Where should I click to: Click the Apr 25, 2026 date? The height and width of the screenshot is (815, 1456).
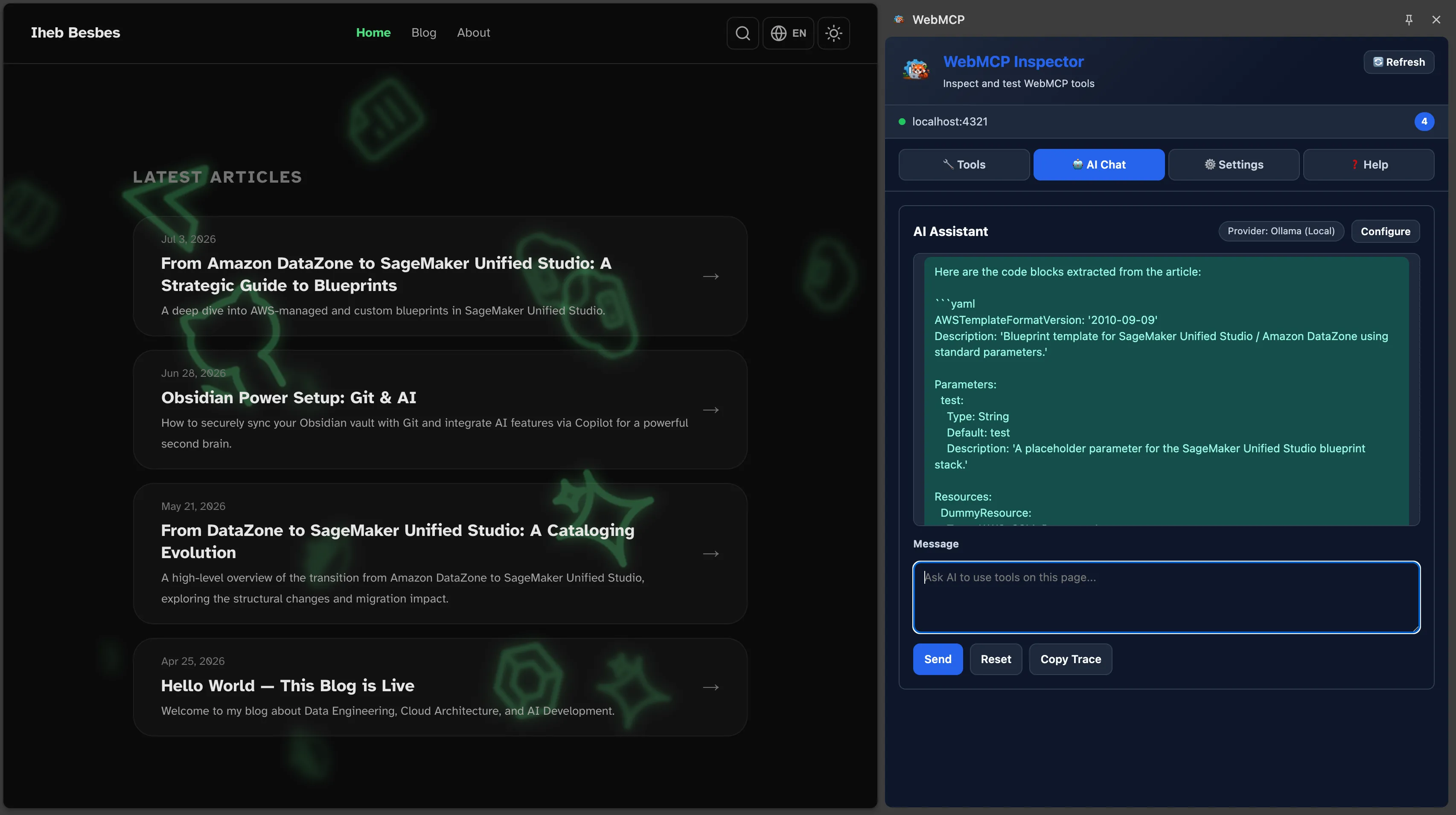pyautogui.click(x=193, y=661)
